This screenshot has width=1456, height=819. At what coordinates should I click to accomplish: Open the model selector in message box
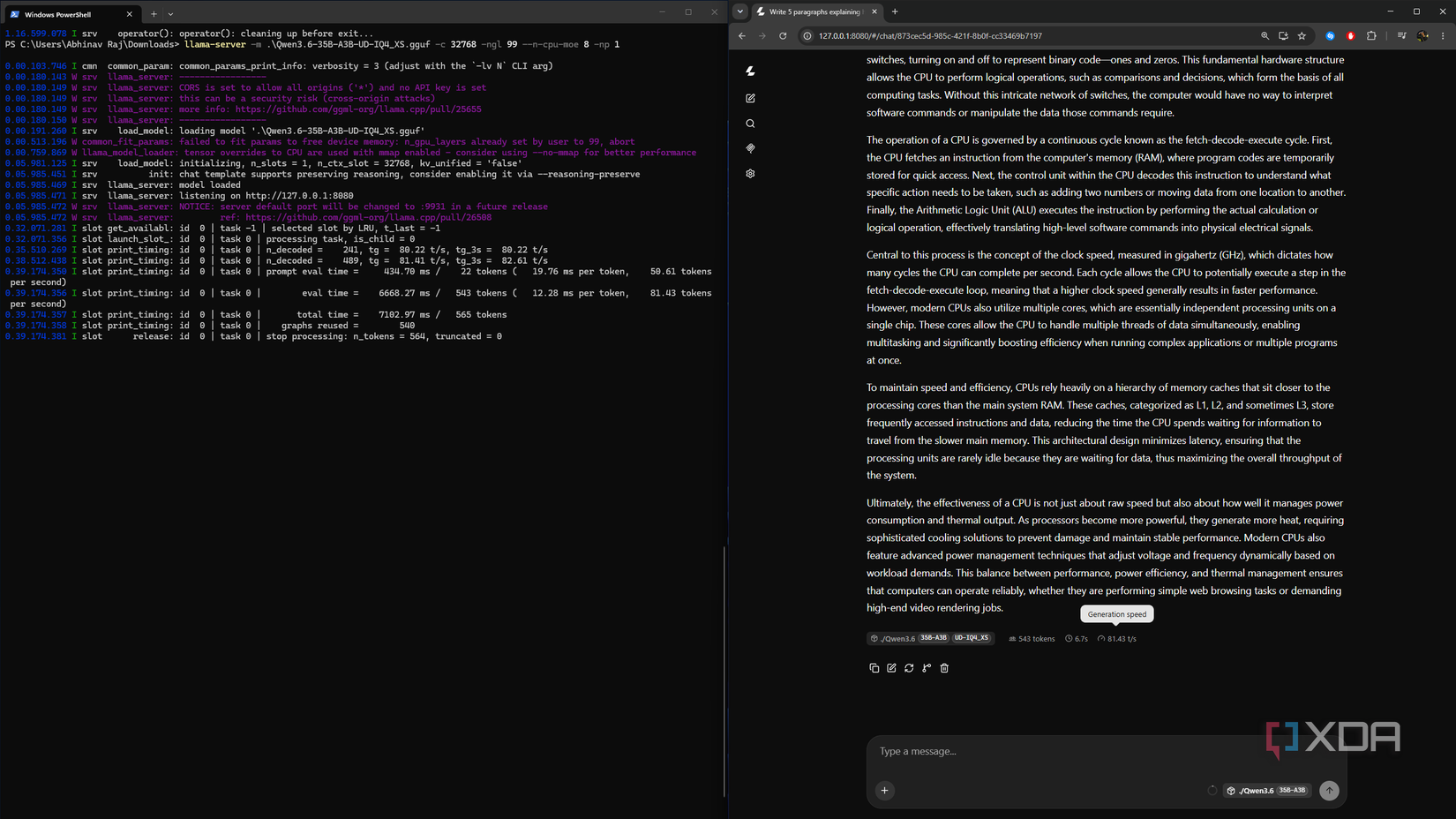1267,791
